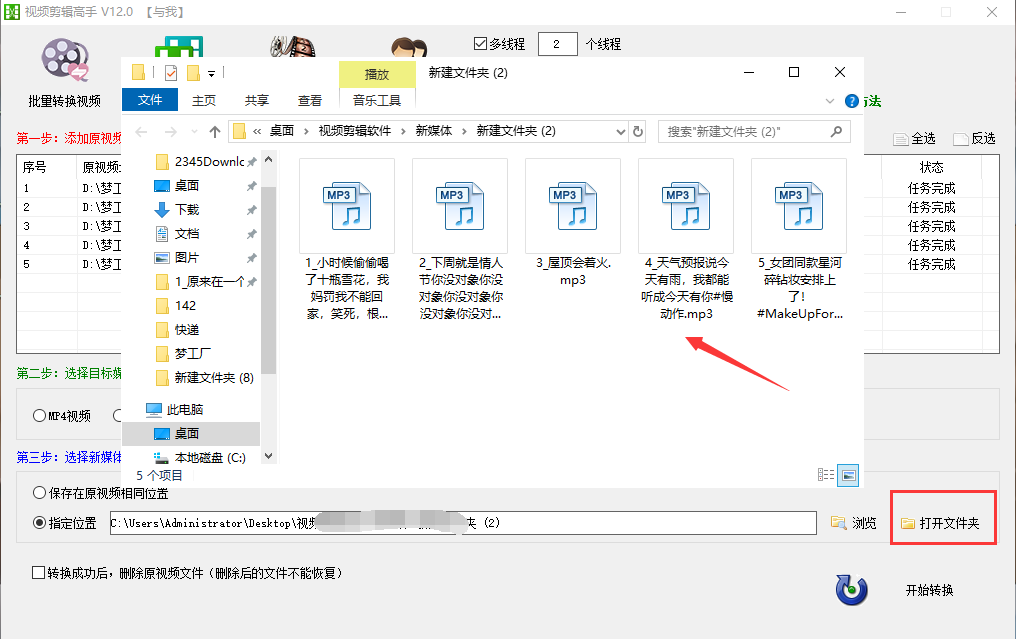1016x639 pixels.
Task: Open 新建文件夹 (8) in navigation pane
Action: click(x=214, y=377)
